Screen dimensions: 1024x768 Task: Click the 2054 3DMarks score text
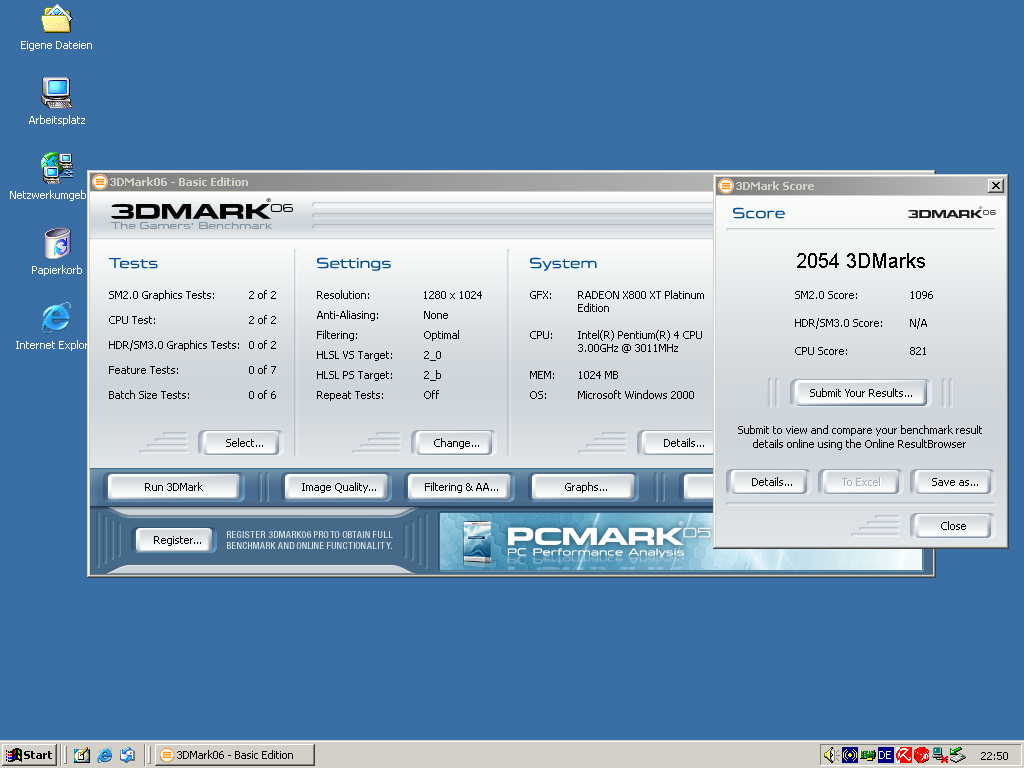(x=860, y=261)
